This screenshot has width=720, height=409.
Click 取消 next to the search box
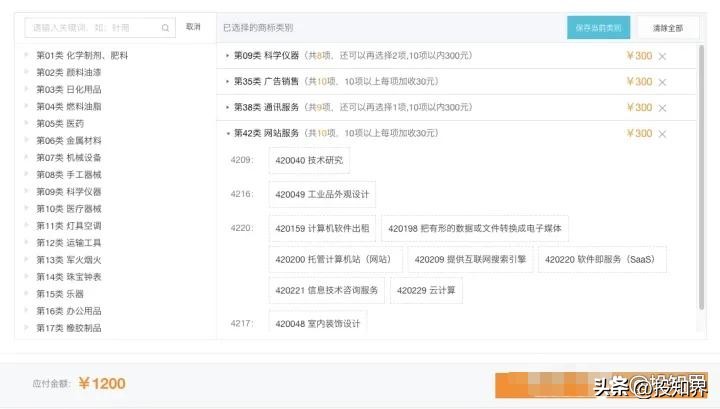pyautogui.click(x=193, y=27)
